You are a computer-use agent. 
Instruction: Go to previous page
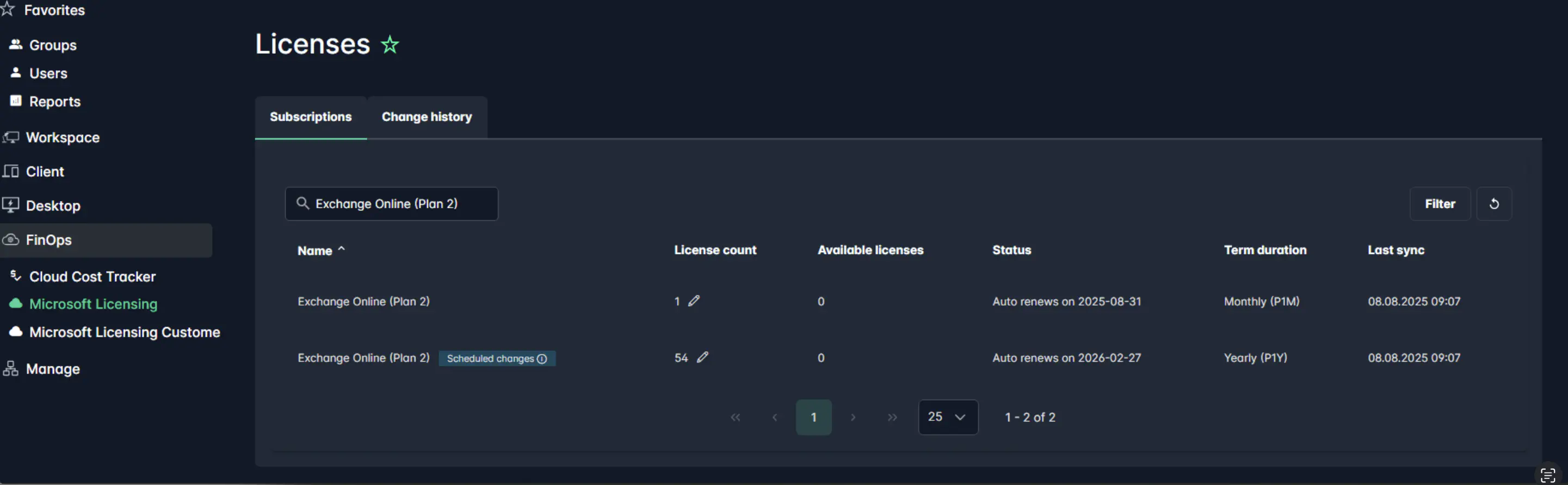pos(774,418)
